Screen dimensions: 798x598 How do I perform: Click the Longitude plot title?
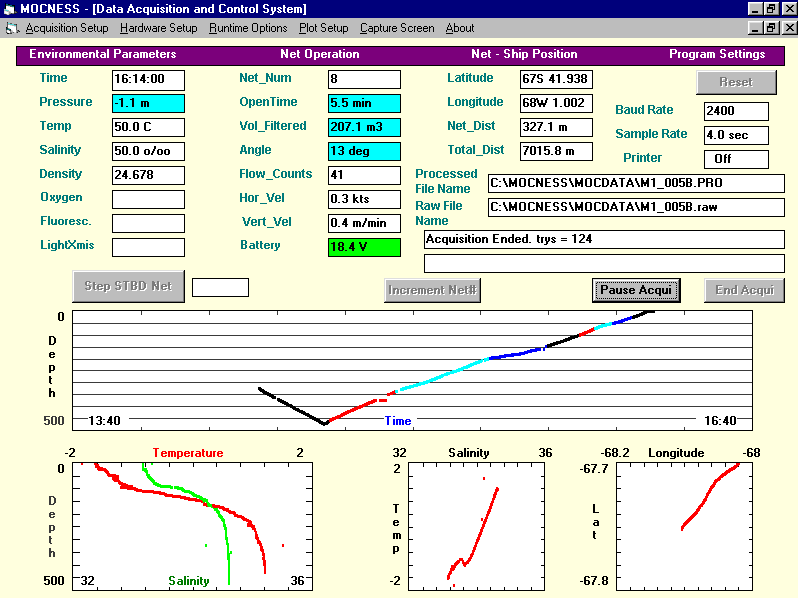pos(676,453)
